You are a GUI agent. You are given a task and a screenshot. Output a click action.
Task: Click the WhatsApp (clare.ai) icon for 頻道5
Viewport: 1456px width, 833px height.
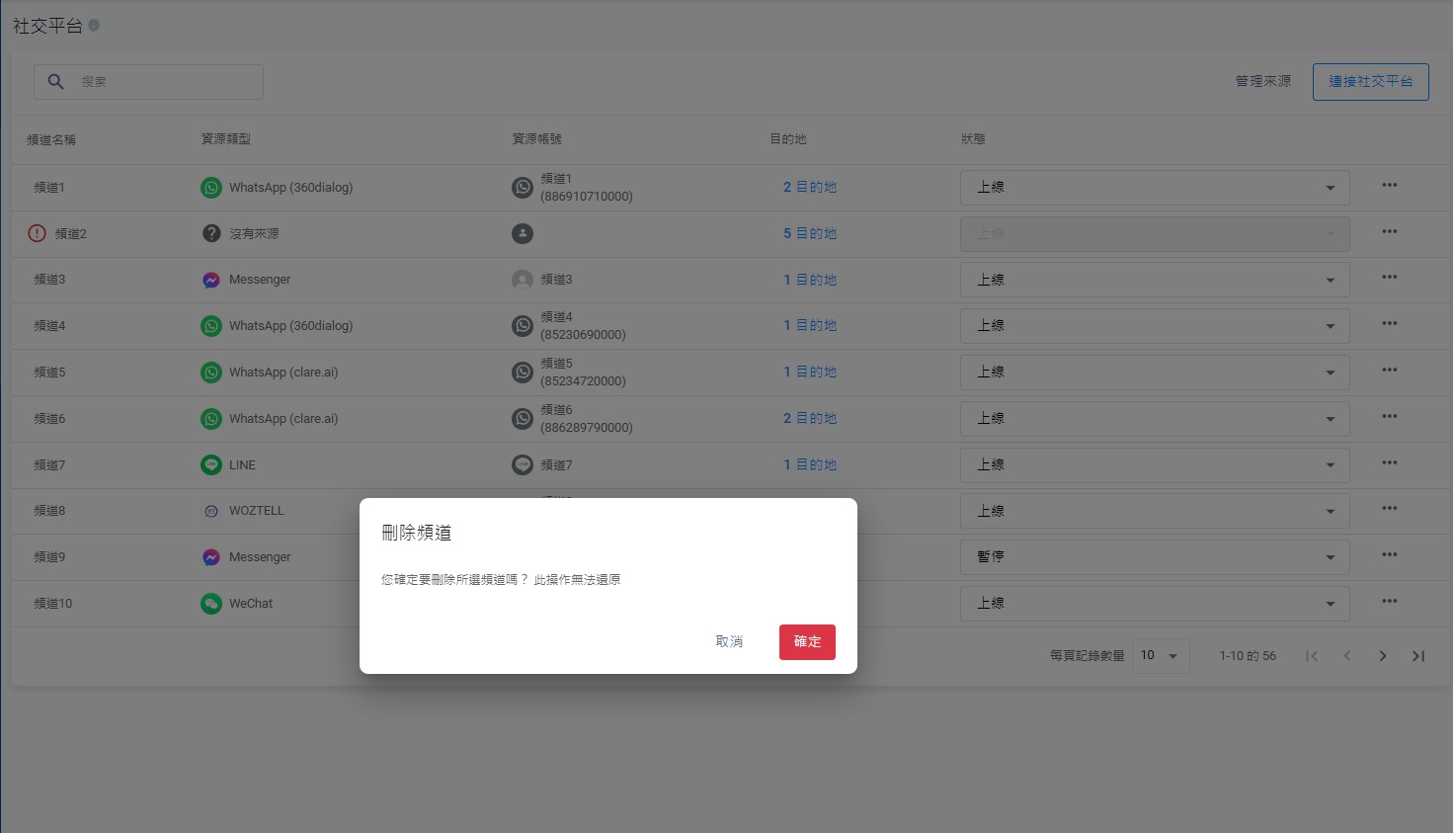point(210,372)
